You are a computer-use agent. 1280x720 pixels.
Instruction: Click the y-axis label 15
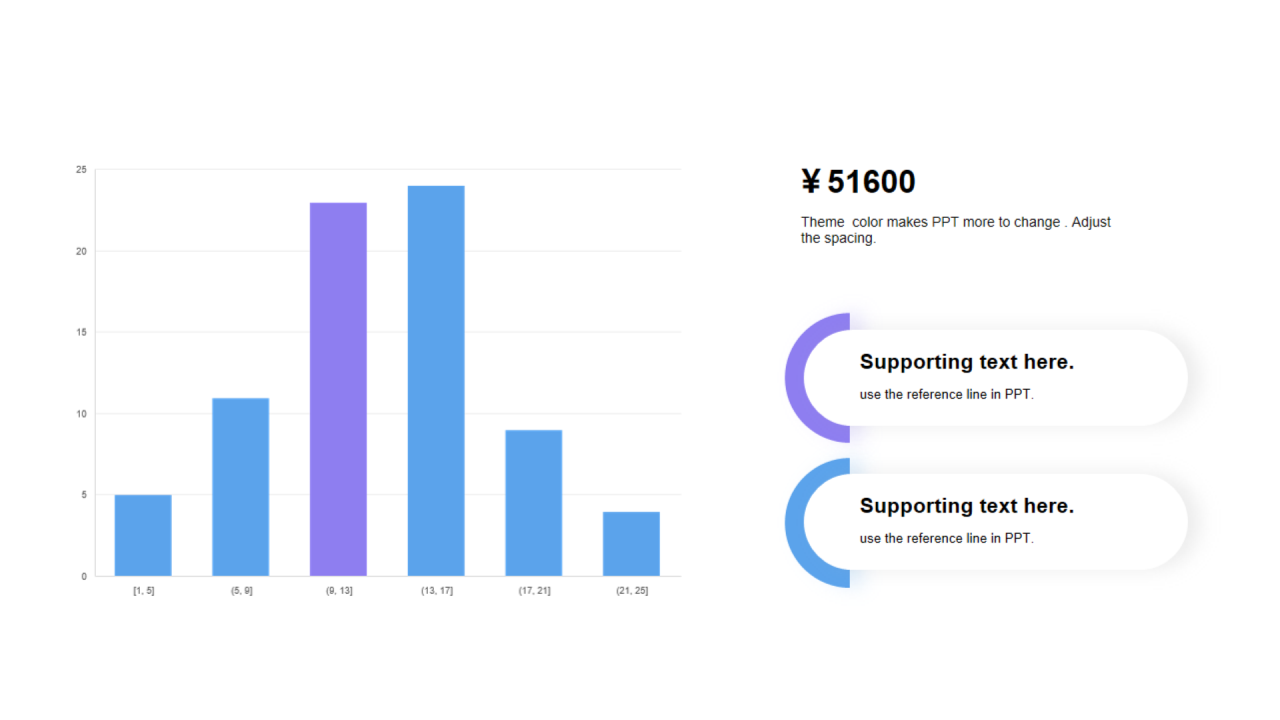(x=81, y=332)
